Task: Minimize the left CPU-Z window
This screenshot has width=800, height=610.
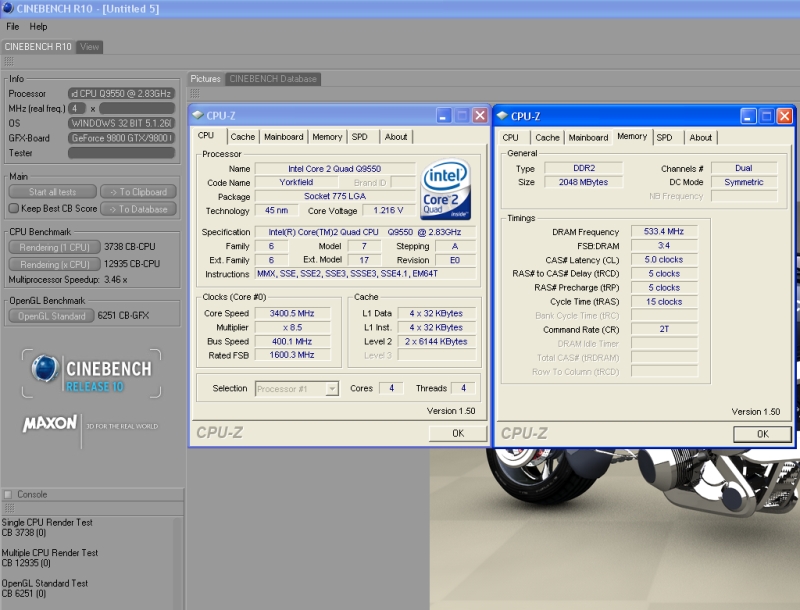Action: (443, 116)
